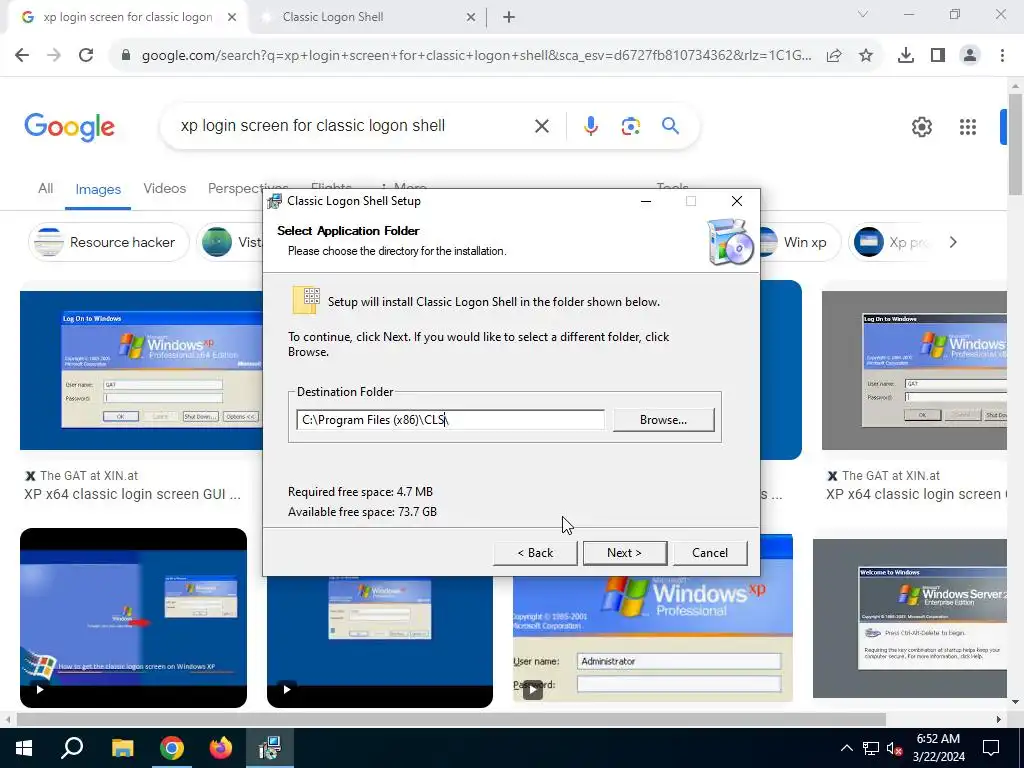Image resolution: width=1024 pixels, height=768 pixels.
Task: Open Chrome downloads icon
Action: pos(905,56)
